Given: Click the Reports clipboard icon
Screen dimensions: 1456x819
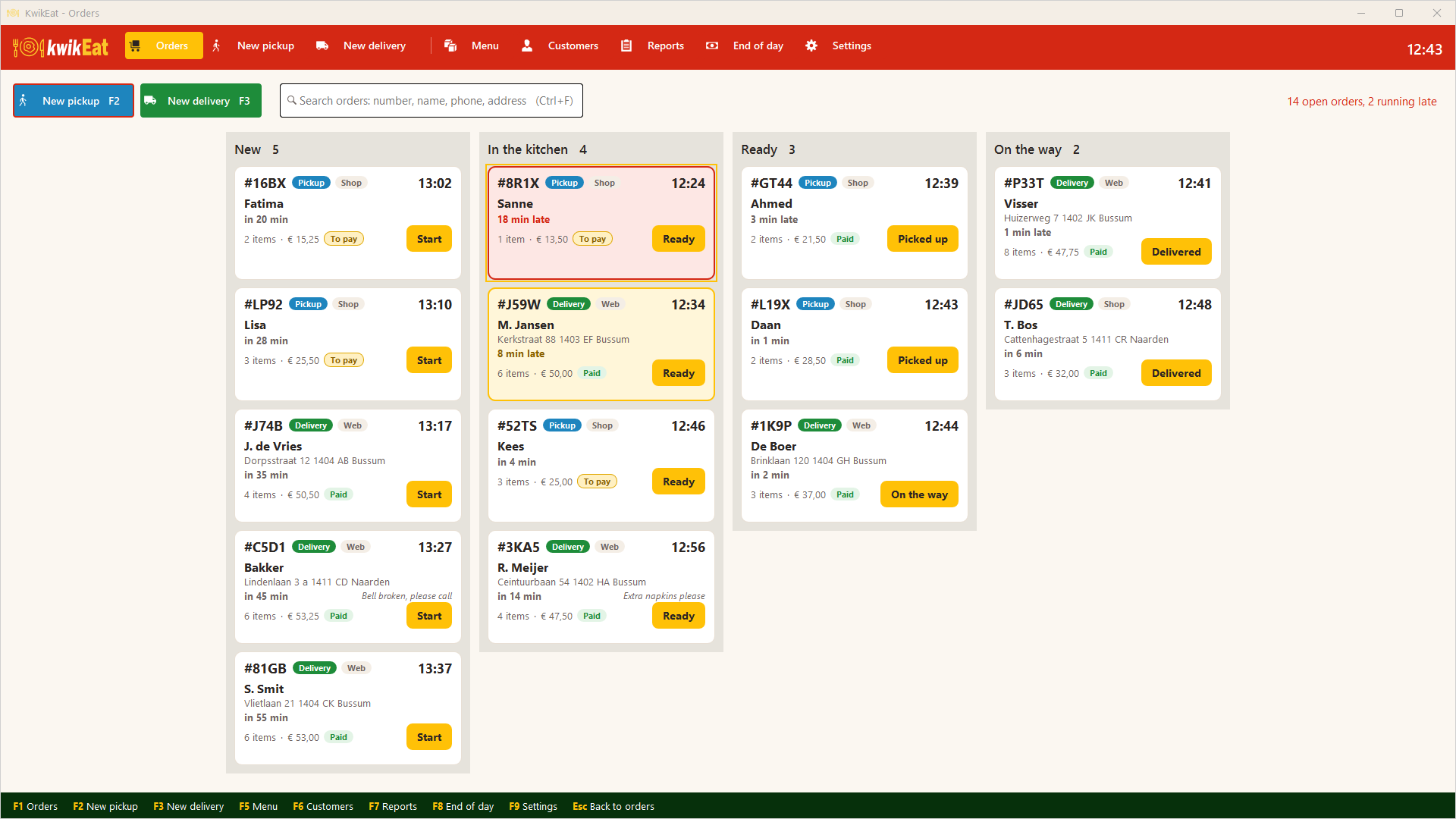Looking at the screenshot, I should pyautogui.click(x=626, y=45).
